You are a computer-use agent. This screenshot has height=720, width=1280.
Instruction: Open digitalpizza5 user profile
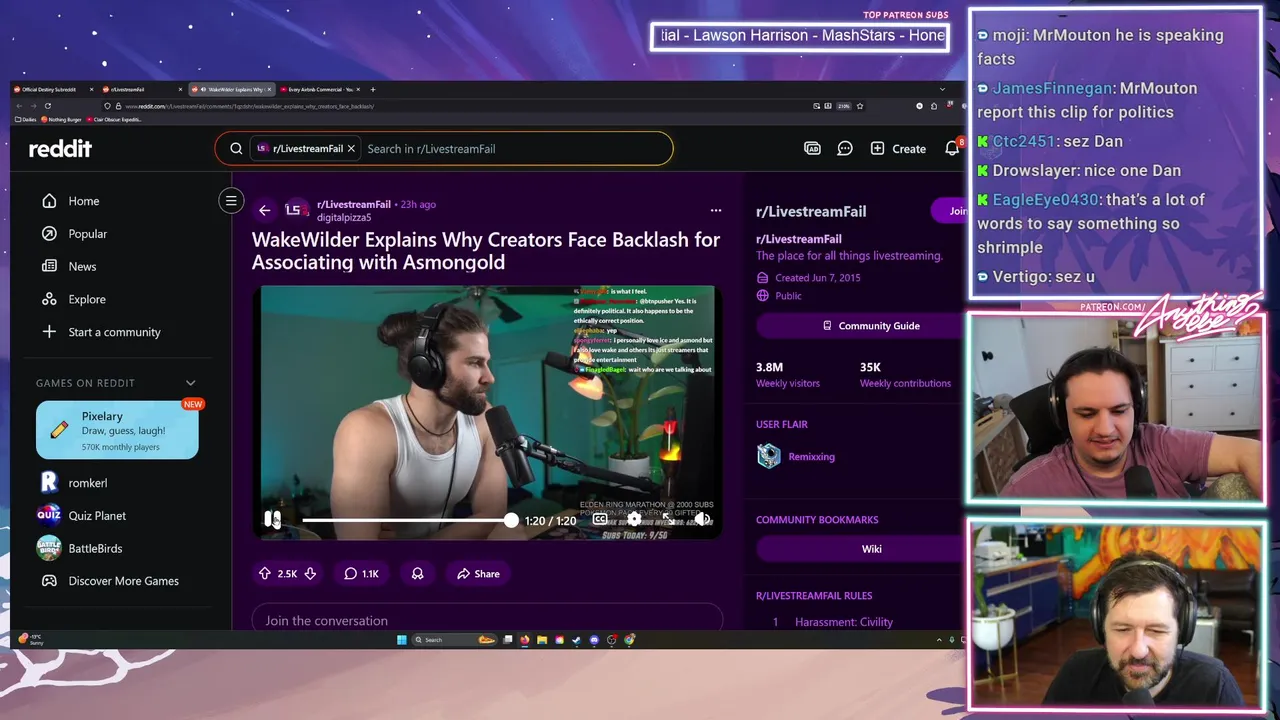pyautogui.click(x=344, y=217)
